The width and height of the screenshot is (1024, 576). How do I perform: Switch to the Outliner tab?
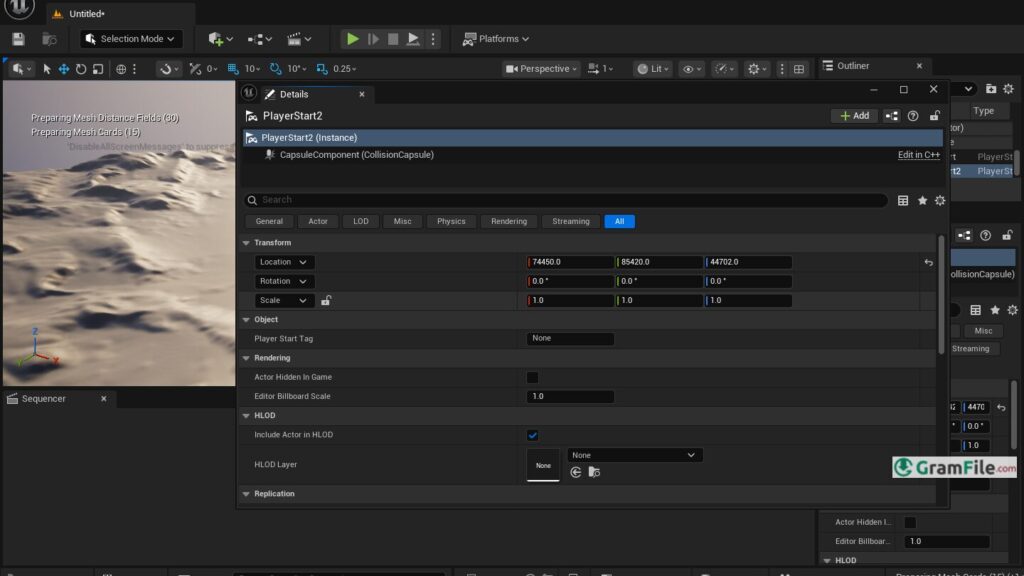tap(853, 66)
